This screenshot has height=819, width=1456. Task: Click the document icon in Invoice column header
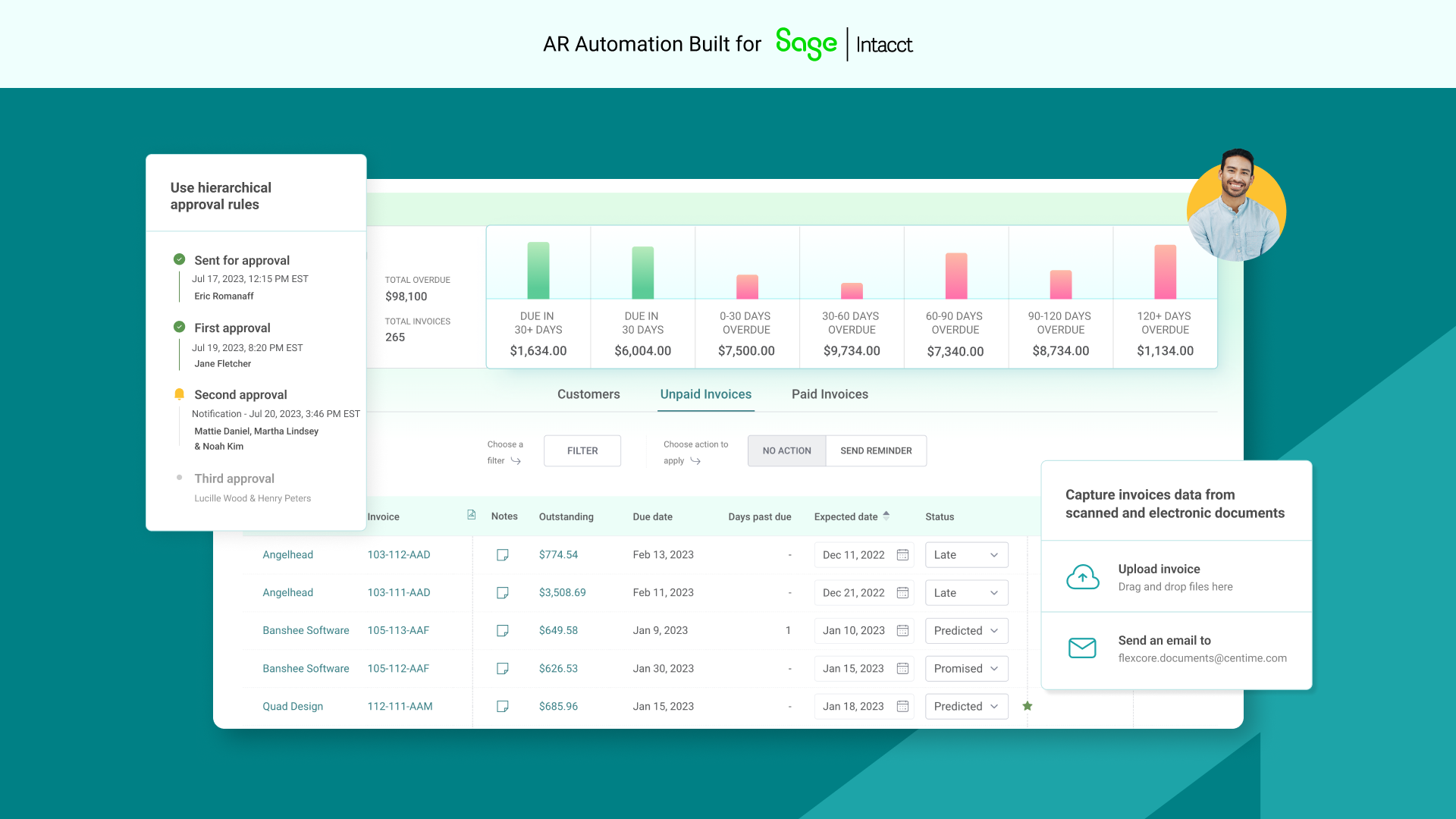coord(471,515)
